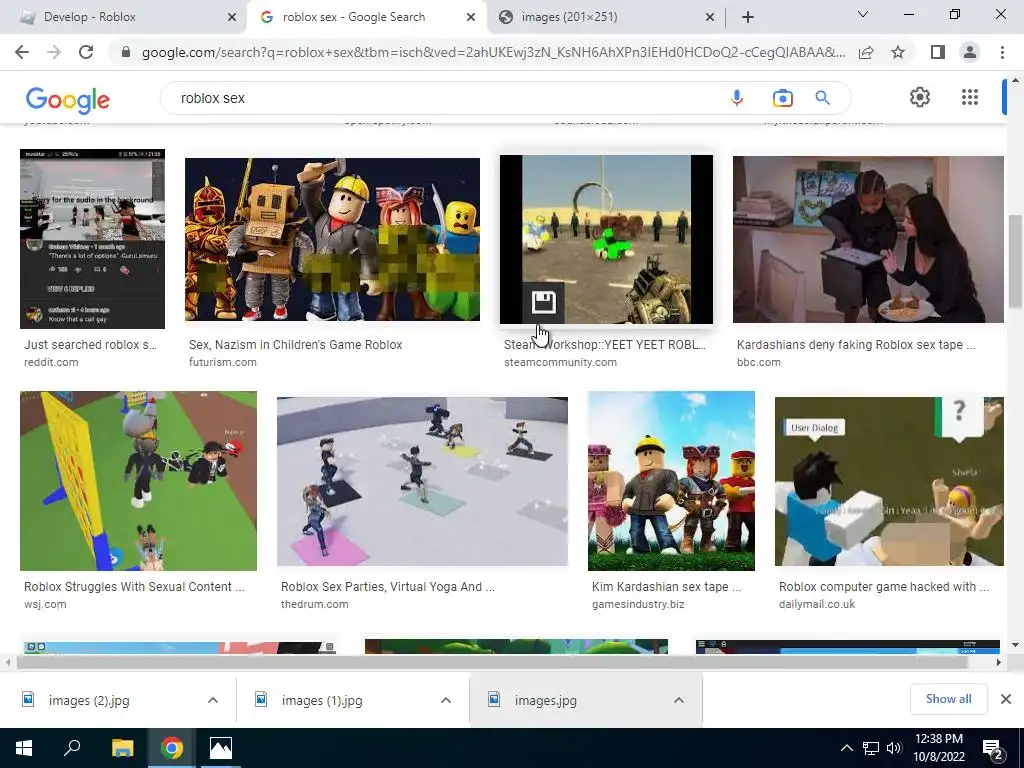Go back to the previous page
1024x768 pixels.
22,52
